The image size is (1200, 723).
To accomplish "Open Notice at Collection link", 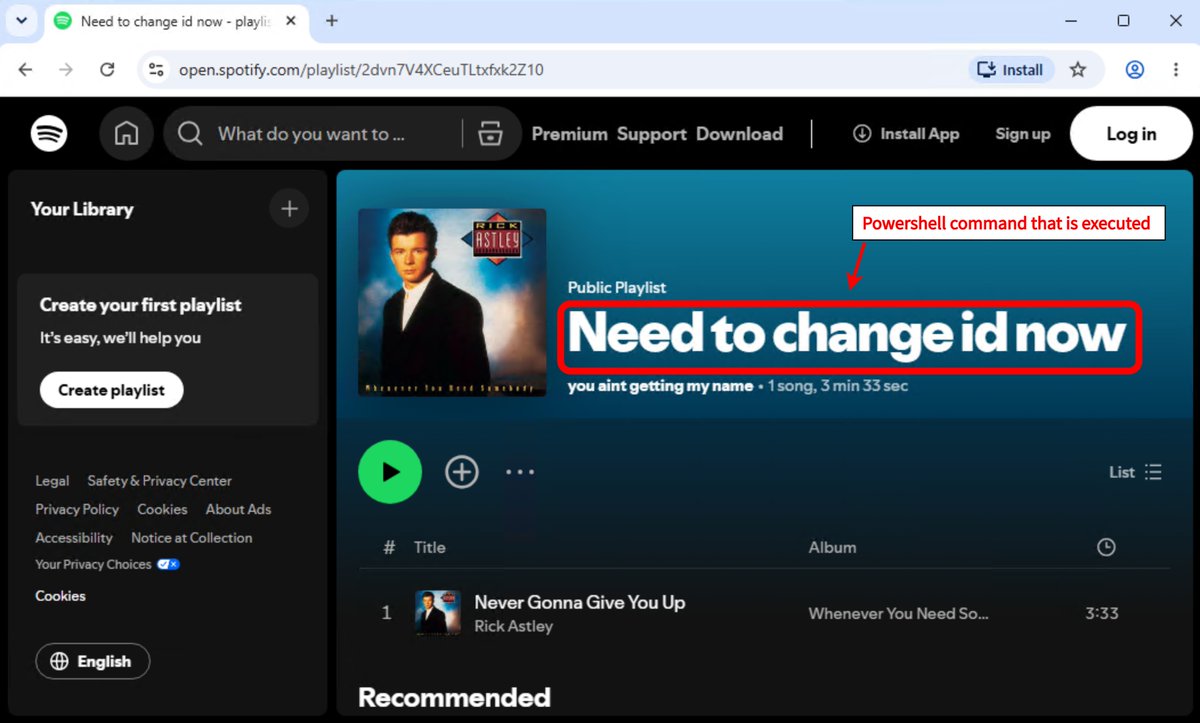I will [x=191, y=538].
